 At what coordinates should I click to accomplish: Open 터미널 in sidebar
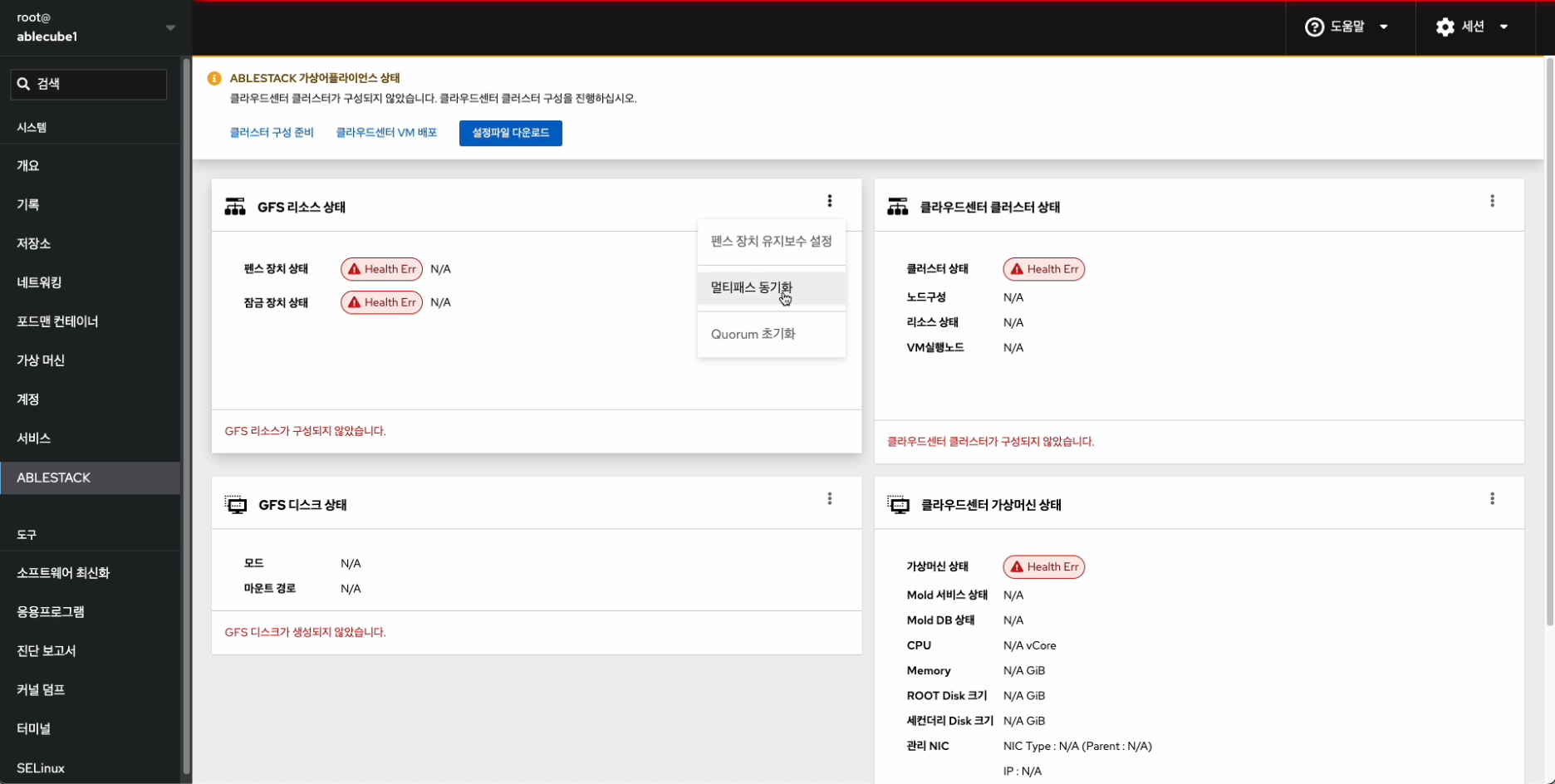tap(90, 729)
